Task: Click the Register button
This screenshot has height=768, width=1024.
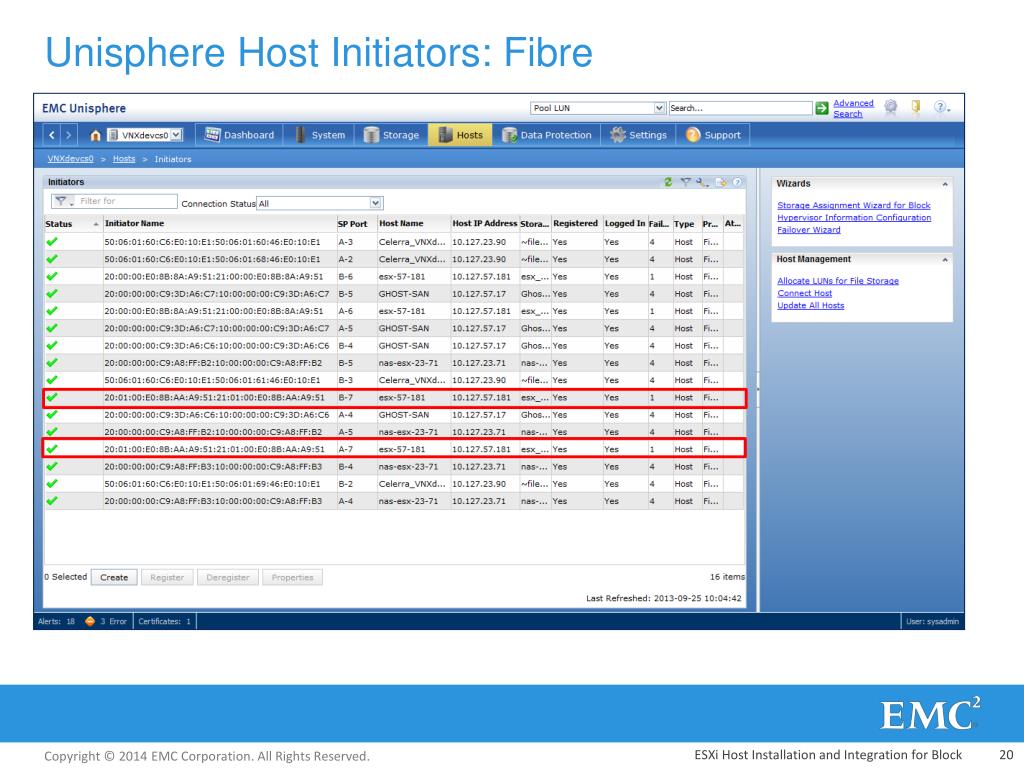Action: [167, 577]
